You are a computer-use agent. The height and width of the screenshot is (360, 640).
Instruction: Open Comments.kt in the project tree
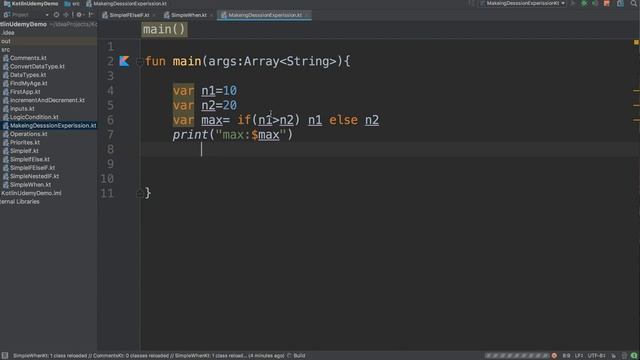click(x=28, y=58)
